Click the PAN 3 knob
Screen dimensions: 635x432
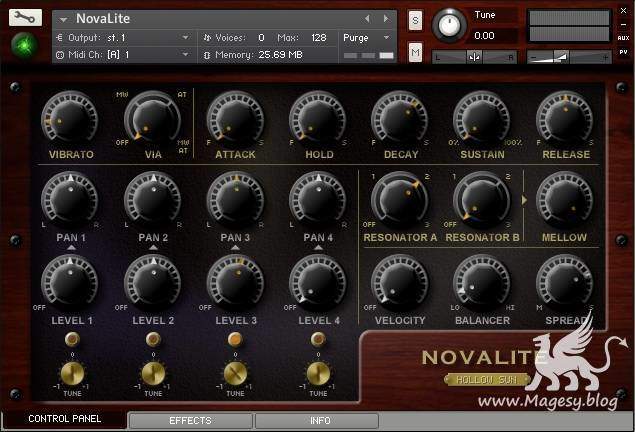coord(235,200)
